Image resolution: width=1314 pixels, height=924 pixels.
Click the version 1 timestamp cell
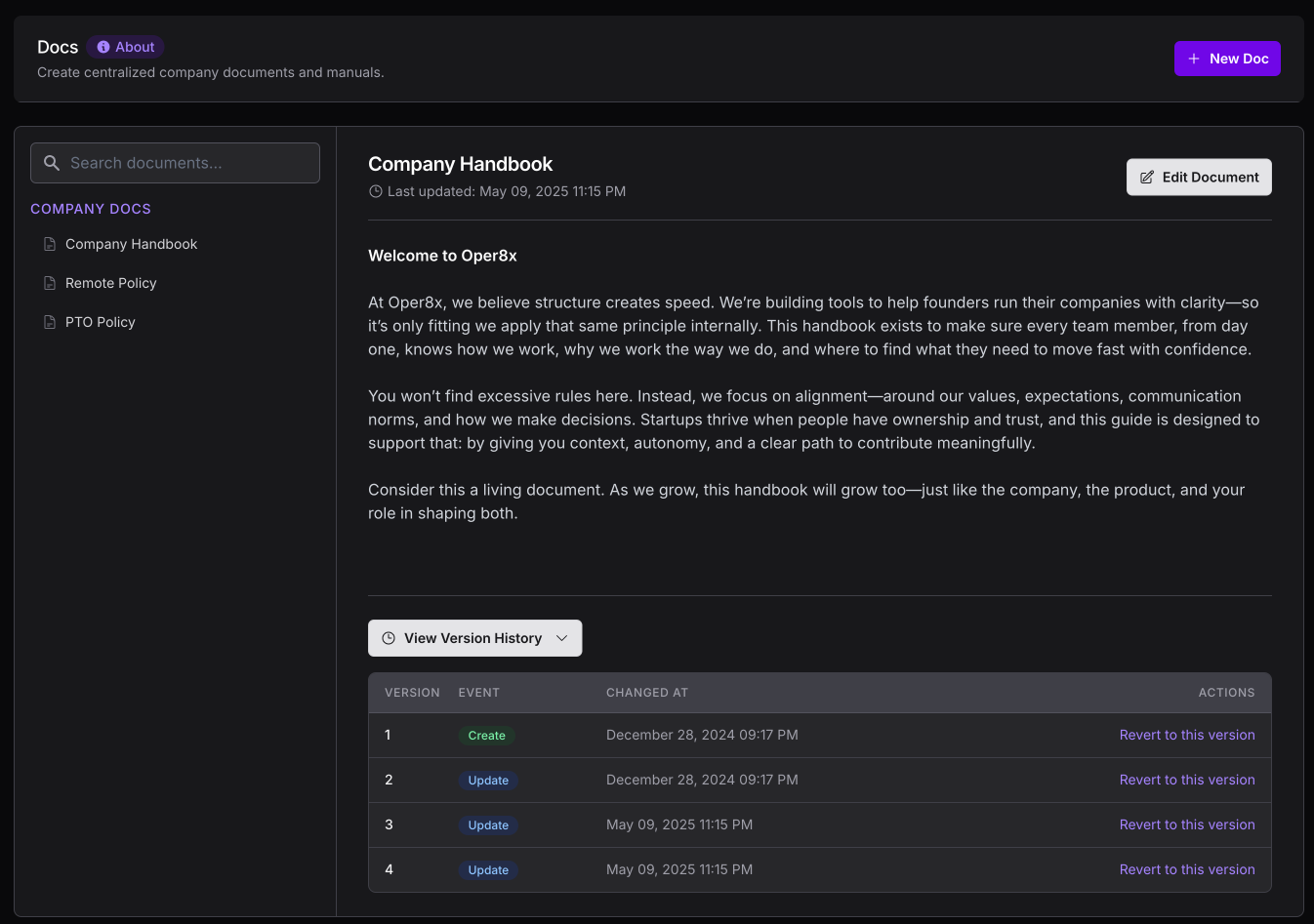point(702,735)
